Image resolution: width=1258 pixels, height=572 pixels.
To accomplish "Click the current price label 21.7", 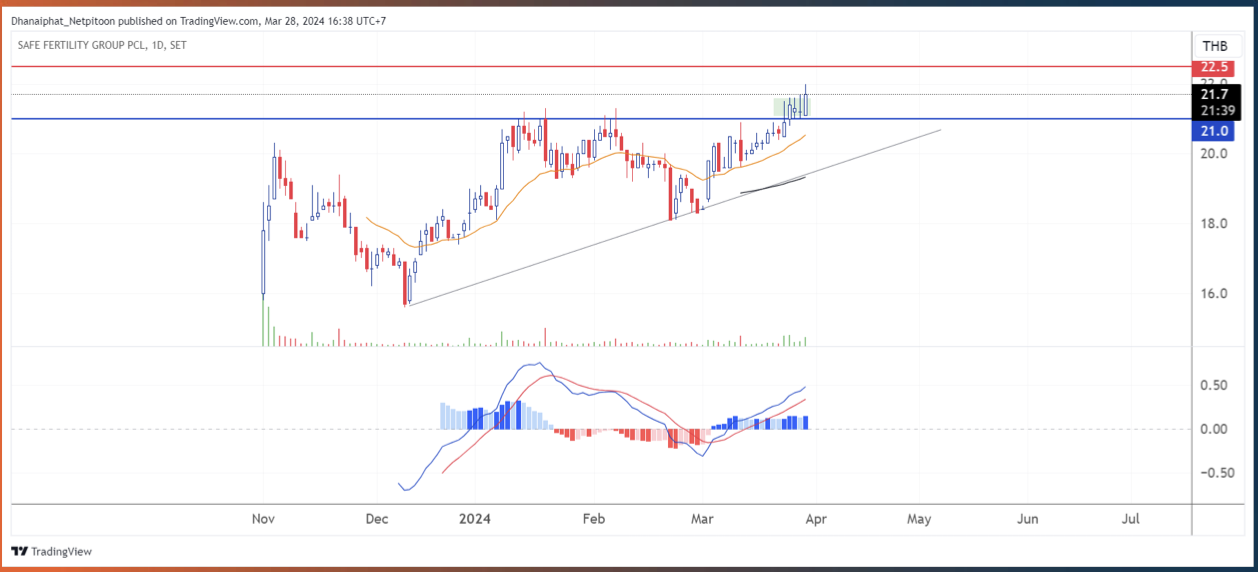I will (1214, 94).
